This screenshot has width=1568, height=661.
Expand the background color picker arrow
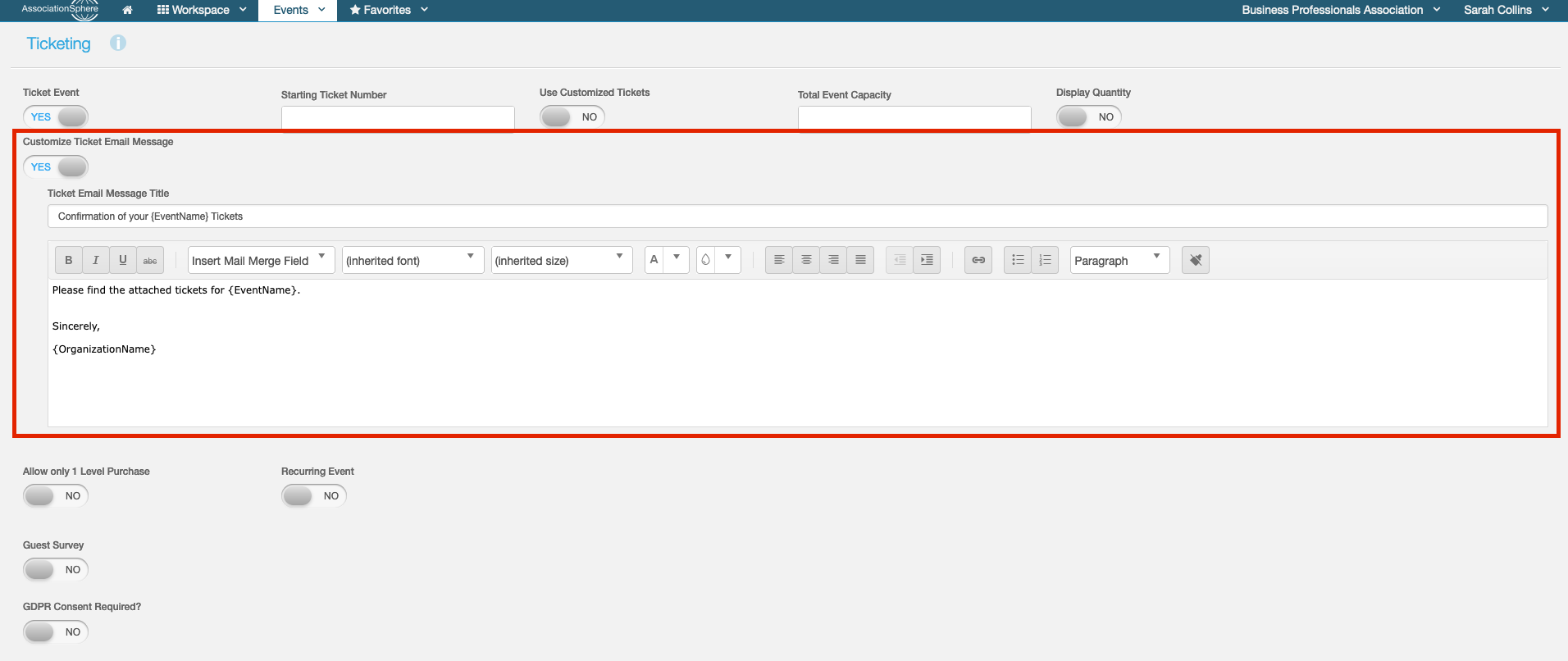coord(728,259)
